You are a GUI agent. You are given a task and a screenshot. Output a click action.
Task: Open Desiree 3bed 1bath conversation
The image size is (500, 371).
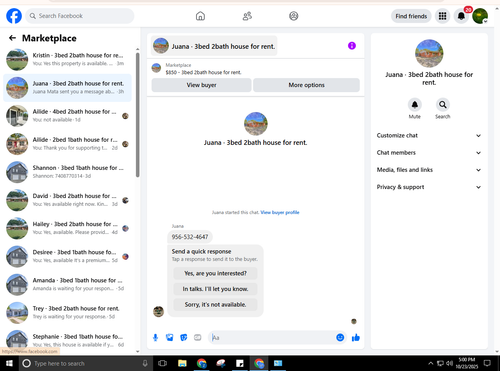(x=67, y=256)
